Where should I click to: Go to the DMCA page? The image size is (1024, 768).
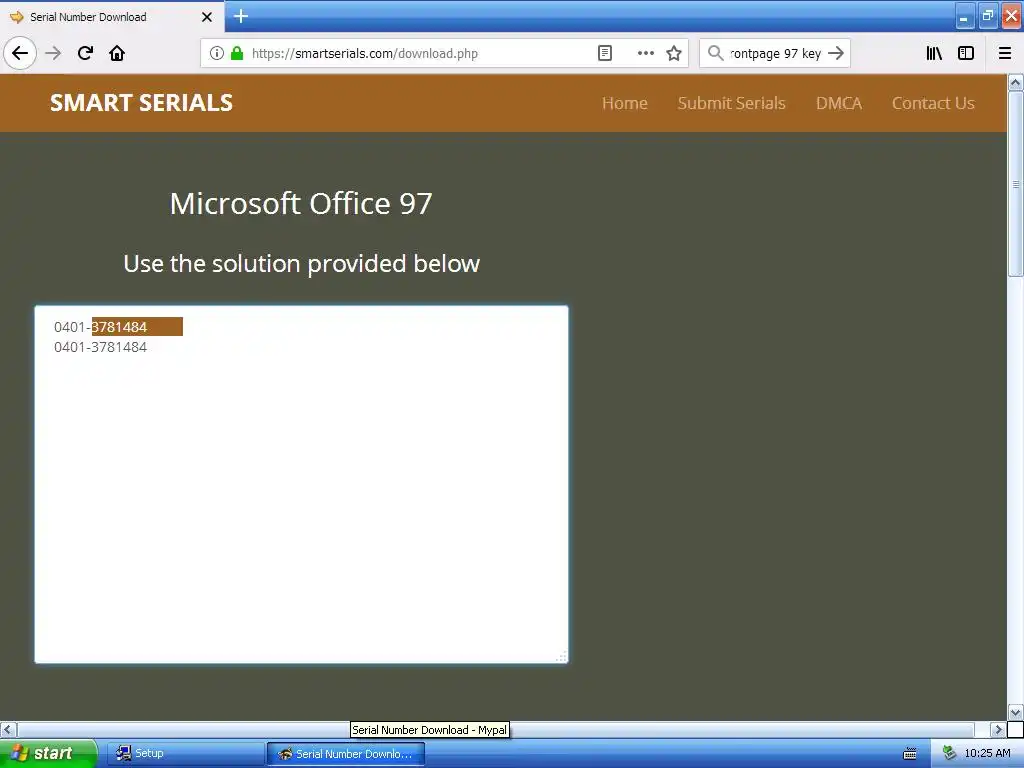pos(839,103)
